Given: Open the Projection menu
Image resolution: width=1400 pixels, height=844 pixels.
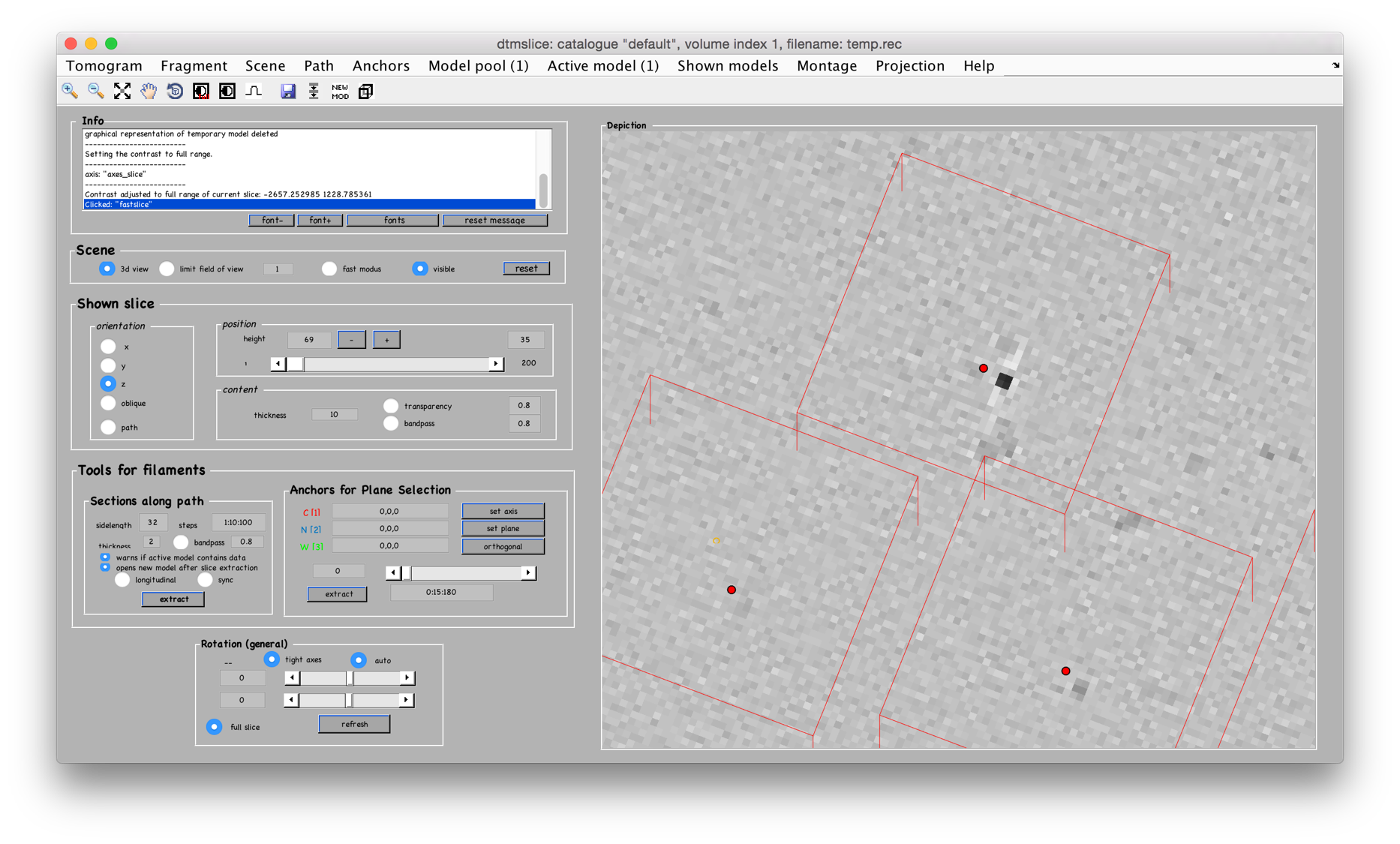Looking at the screenshot, I should 910,66.
